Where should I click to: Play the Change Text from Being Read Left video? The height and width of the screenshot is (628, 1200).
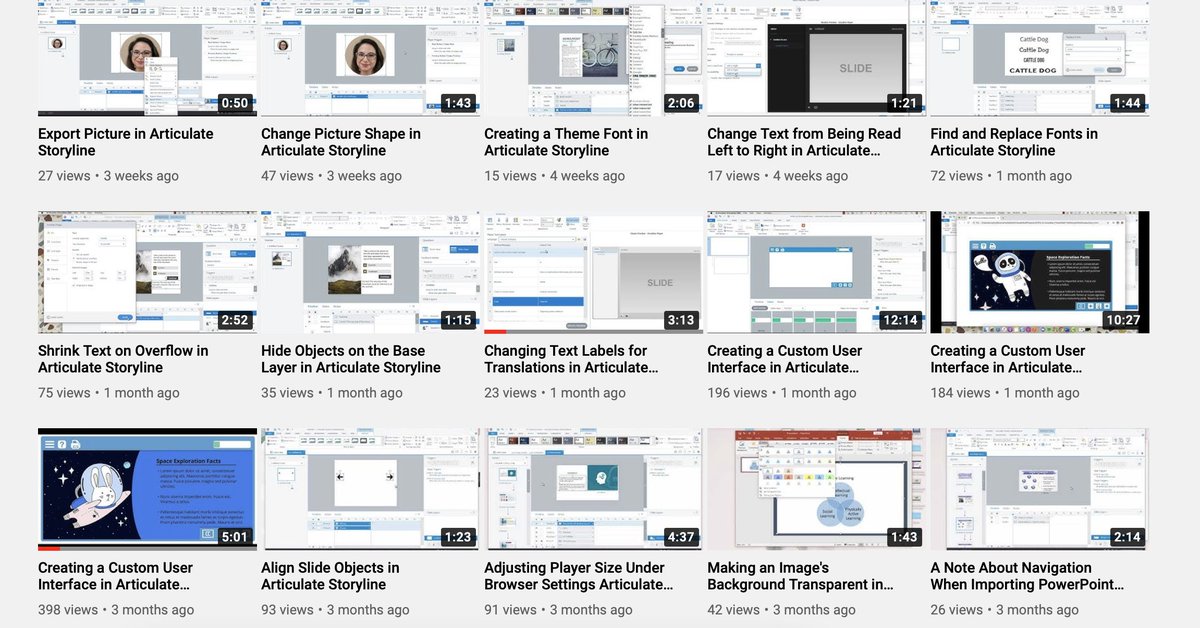click(x=816, y=57)
